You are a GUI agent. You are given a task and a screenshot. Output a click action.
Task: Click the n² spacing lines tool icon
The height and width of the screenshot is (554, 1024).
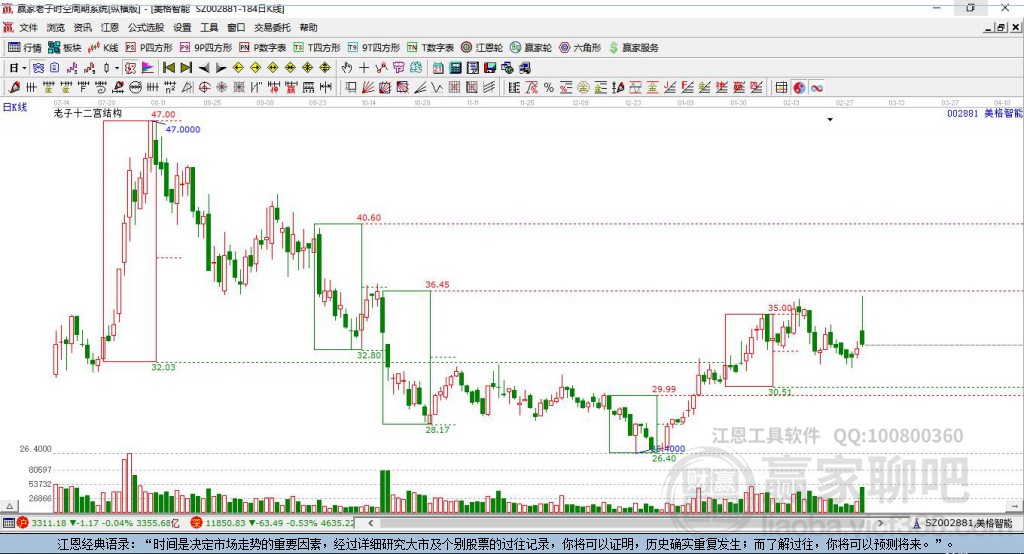170,88
